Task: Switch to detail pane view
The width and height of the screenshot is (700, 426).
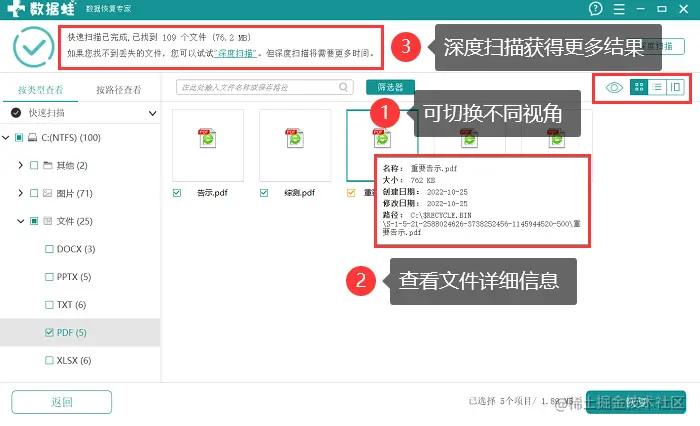Action: [x=675, y=87]
